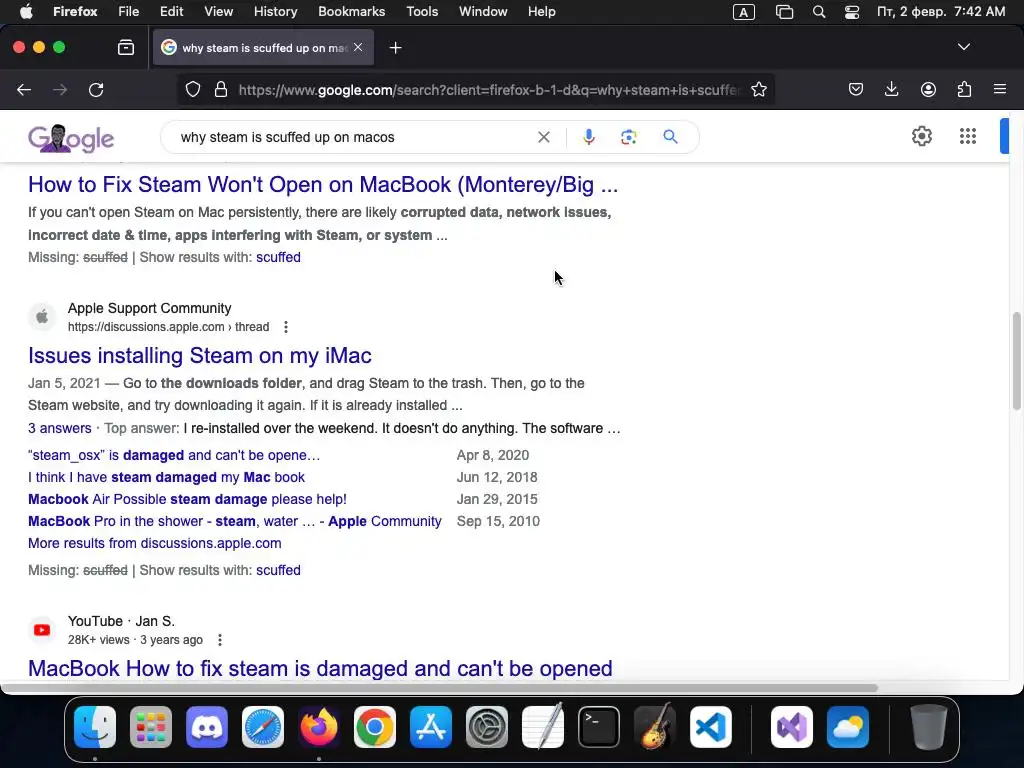1024x768 pixels.
Task: Open the Help menu
Action: (541, 12)
